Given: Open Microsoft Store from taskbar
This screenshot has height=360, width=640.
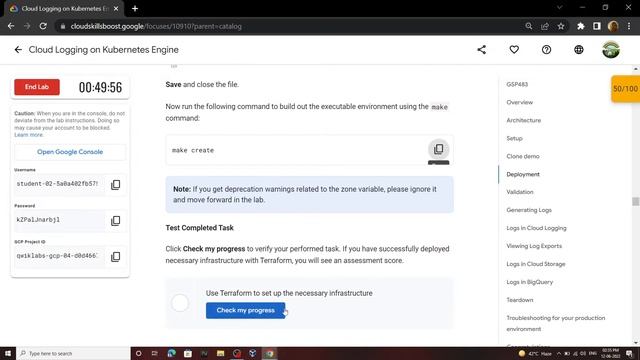Looking at the screenshot, I should pyautogui.click(x=187, y=353).
